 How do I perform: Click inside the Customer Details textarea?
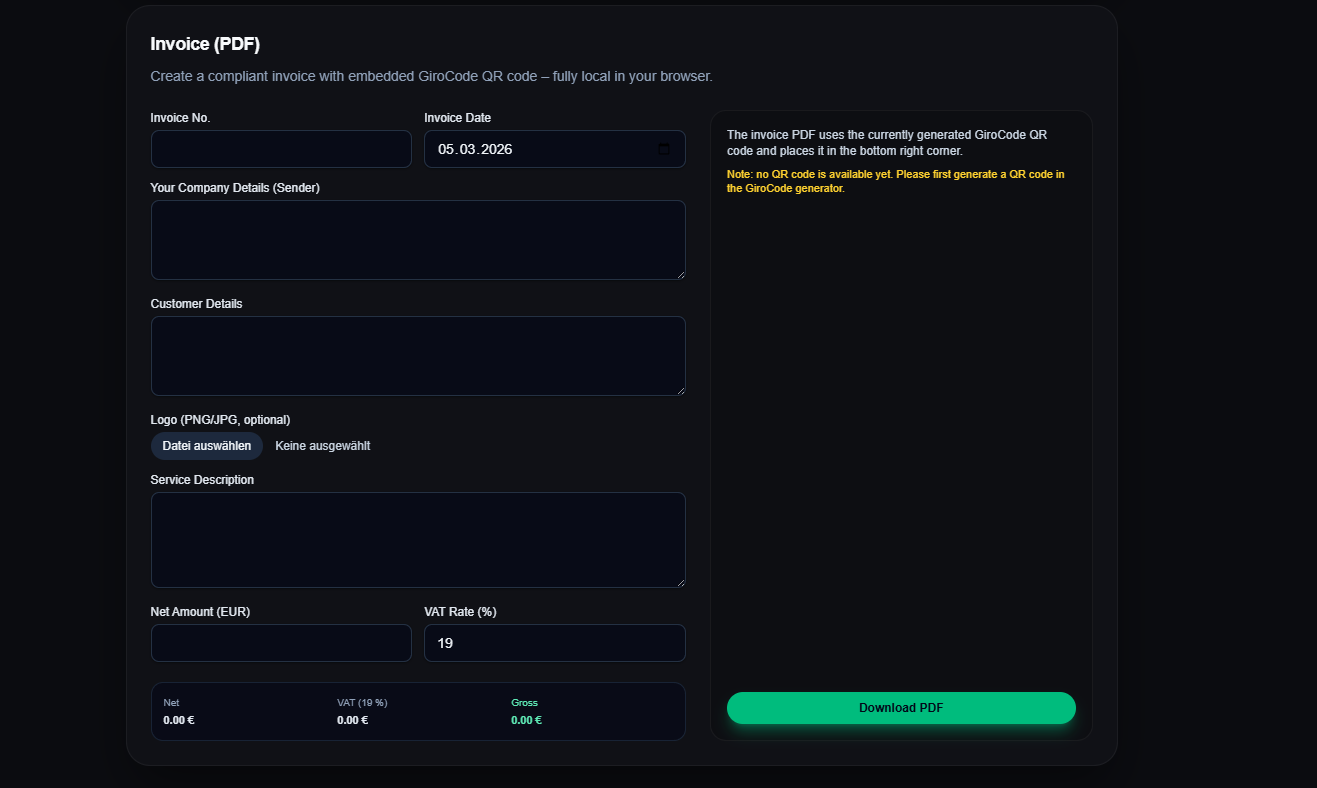coord(418,355)
